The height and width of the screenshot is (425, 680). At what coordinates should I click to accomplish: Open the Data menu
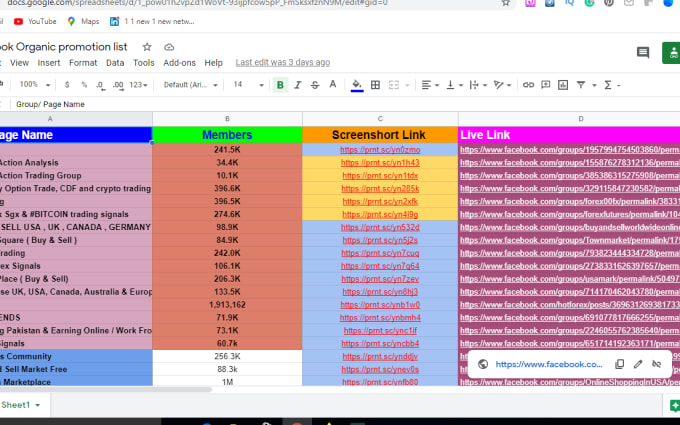[x=115, y=63]
